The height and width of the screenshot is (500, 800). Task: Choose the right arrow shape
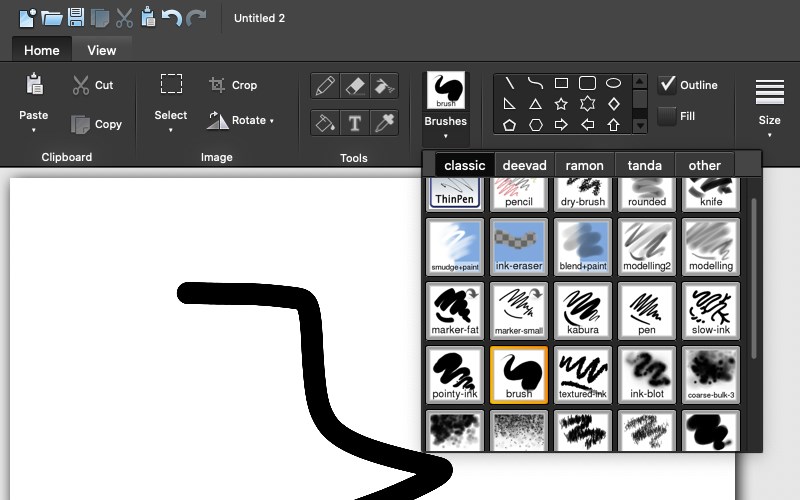(x=561, y=124)
